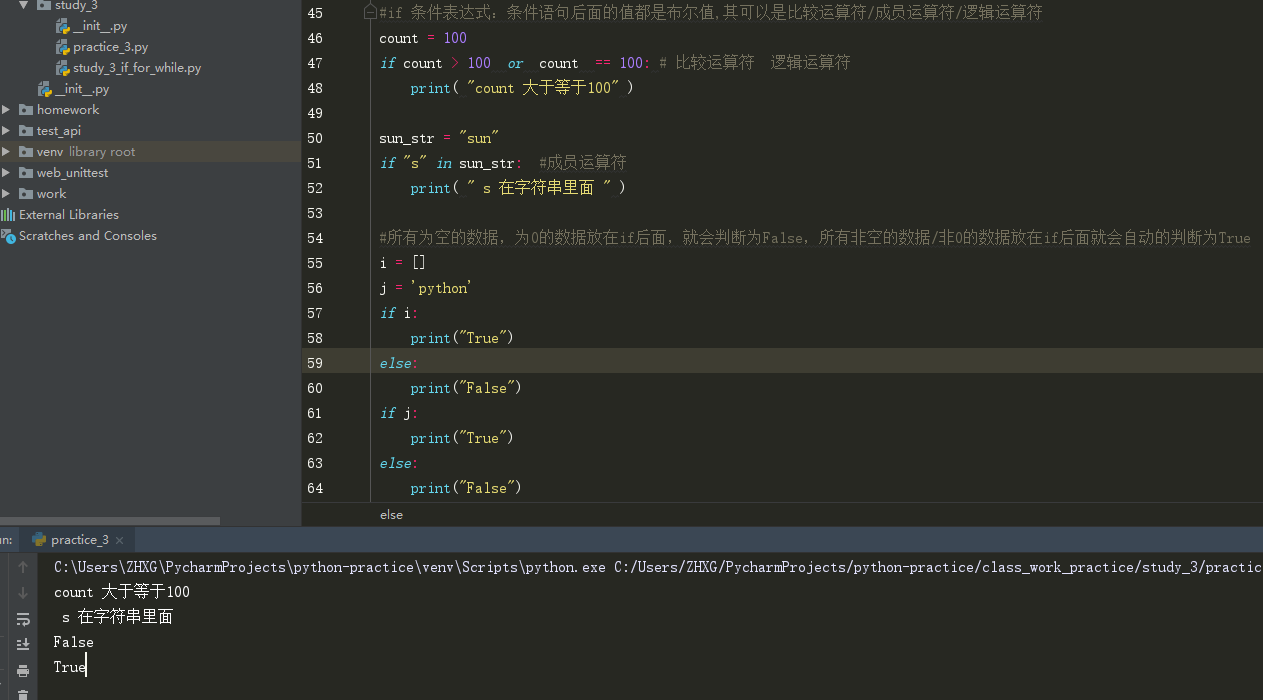Image resolution: width=1263 pixels, height=700 pixels.
Task: Click the Python icon beside study_3_if_for_while.py
Action: [63, 68]
